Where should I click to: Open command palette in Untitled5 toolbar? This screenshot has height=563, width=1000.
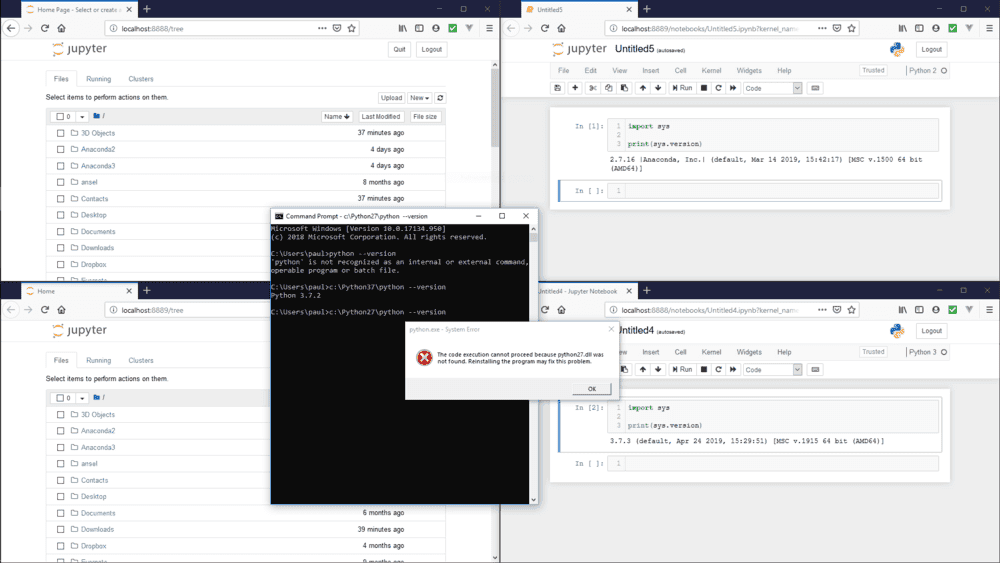pyautogui.click(x=815, y=88)
